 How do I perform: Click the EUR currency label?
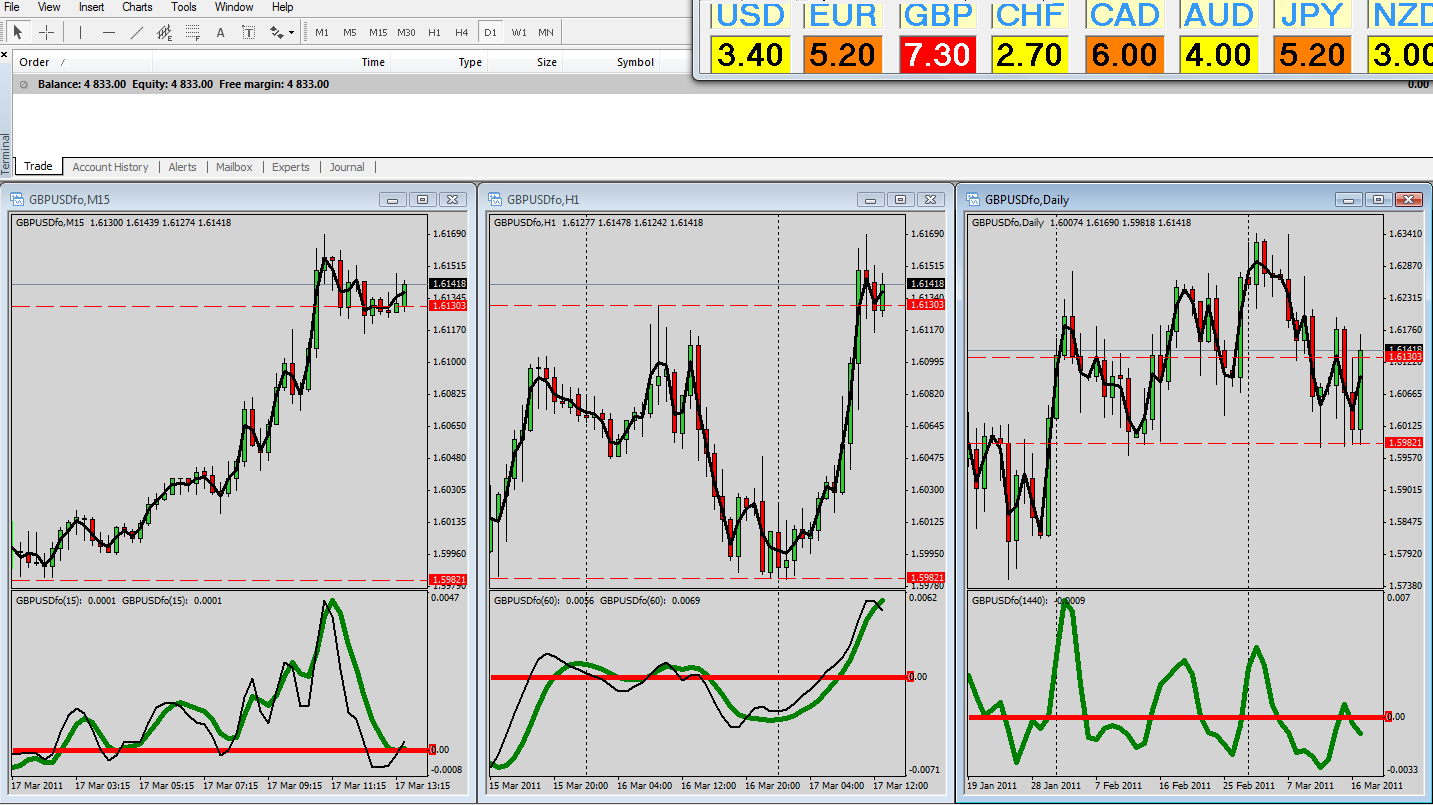843,15
